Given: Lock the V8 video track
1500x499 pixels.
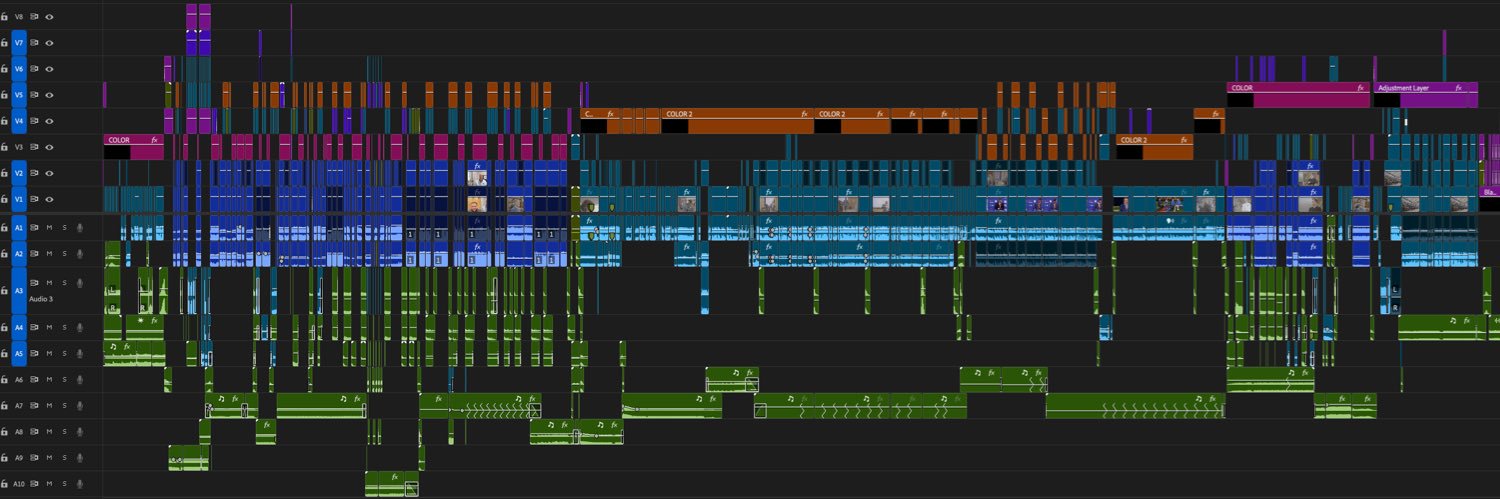Looking at the screenshot, I should [x=5, y=16].
